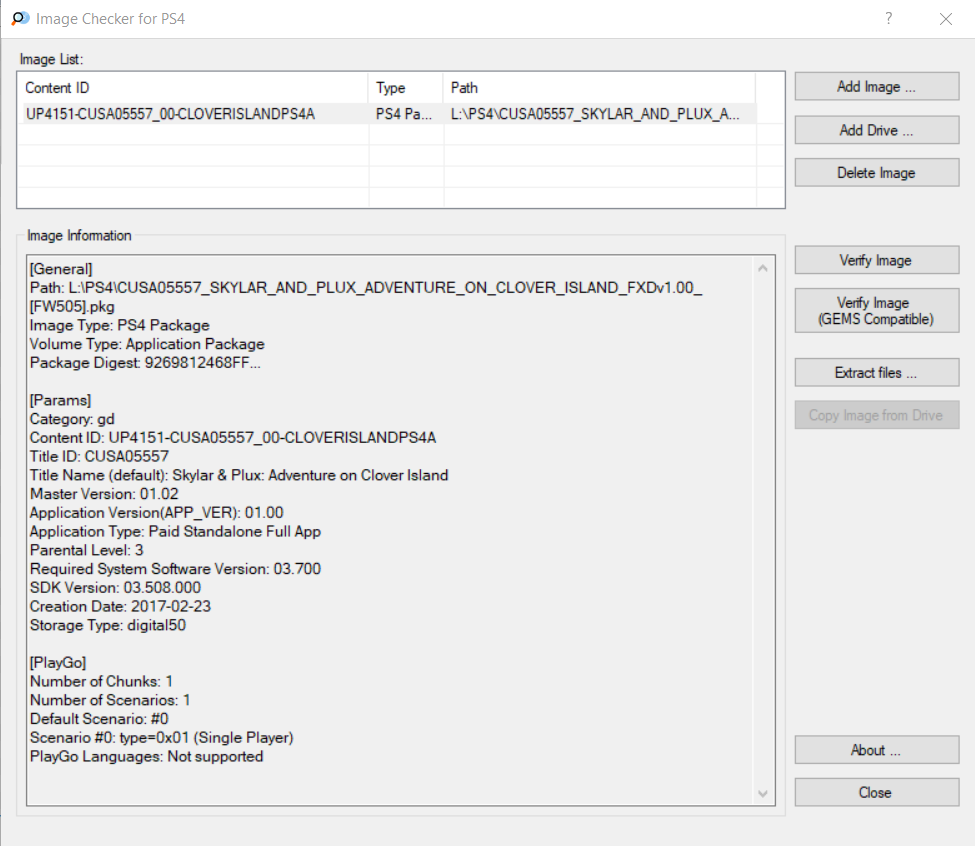The height and width of the screenshot is (846, 975).
Task: Click the 'Creation Date: 2017-02-23' line
Action: tap(120, 606)
